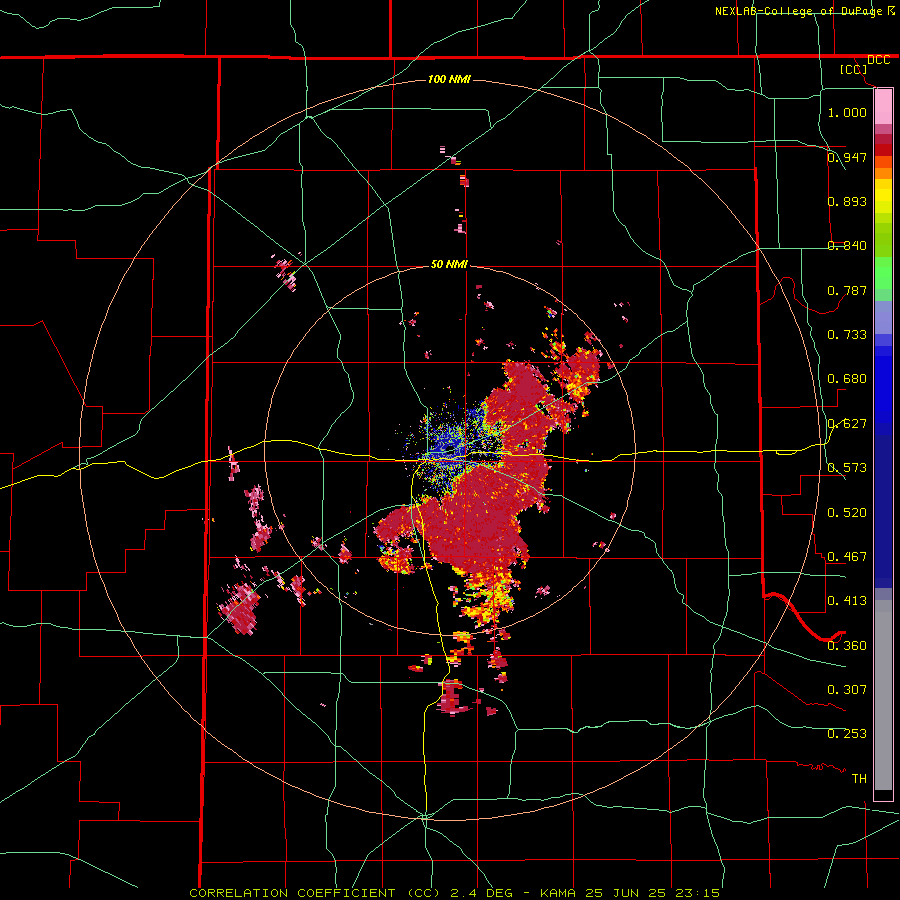Click the 100 NMI range ring label
The width and height of the screenshot is (900, 900).
(x=449, y=79)
